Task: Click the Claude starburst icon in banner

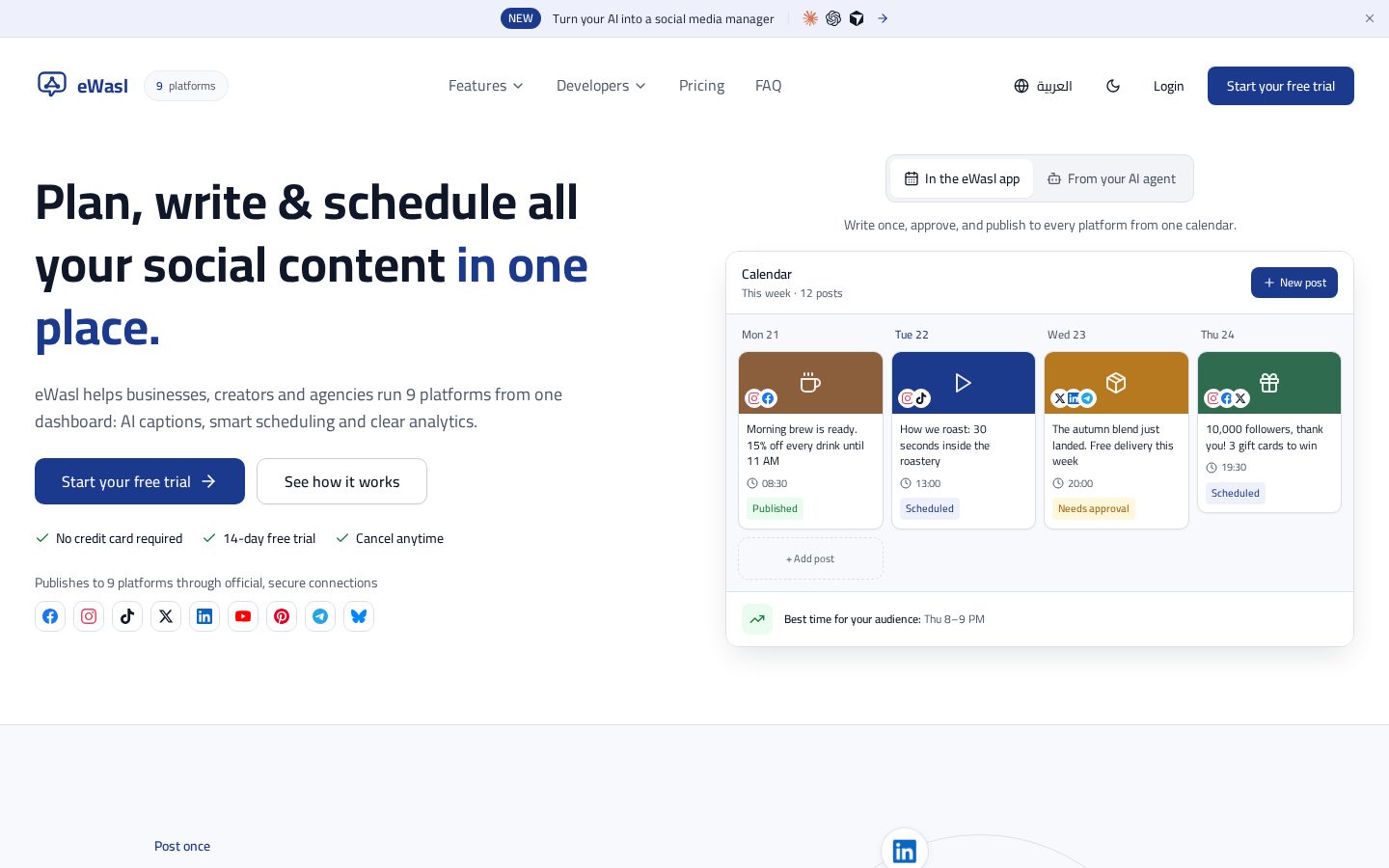Action: 810,18
